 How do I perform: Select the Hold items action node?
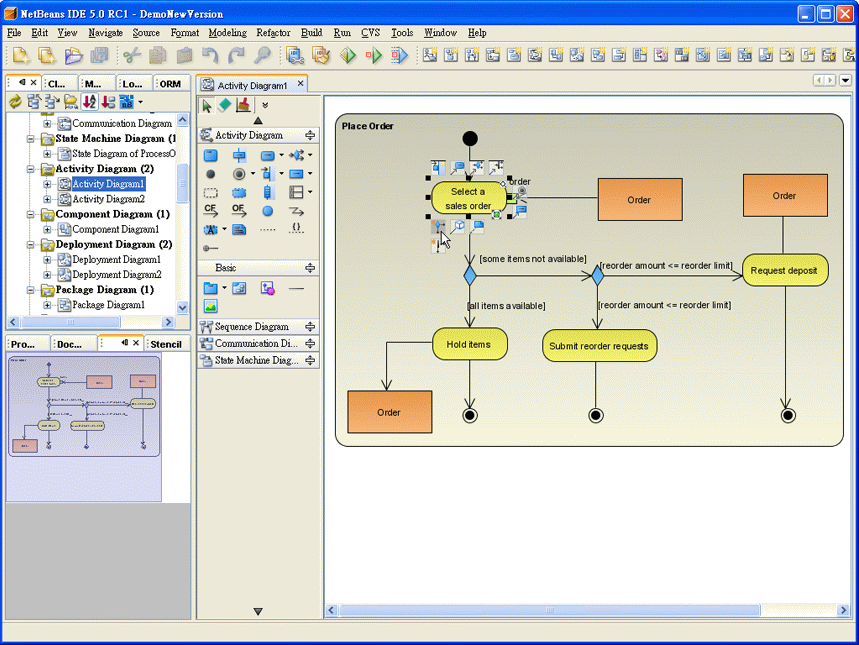click(x=469, y=344)
